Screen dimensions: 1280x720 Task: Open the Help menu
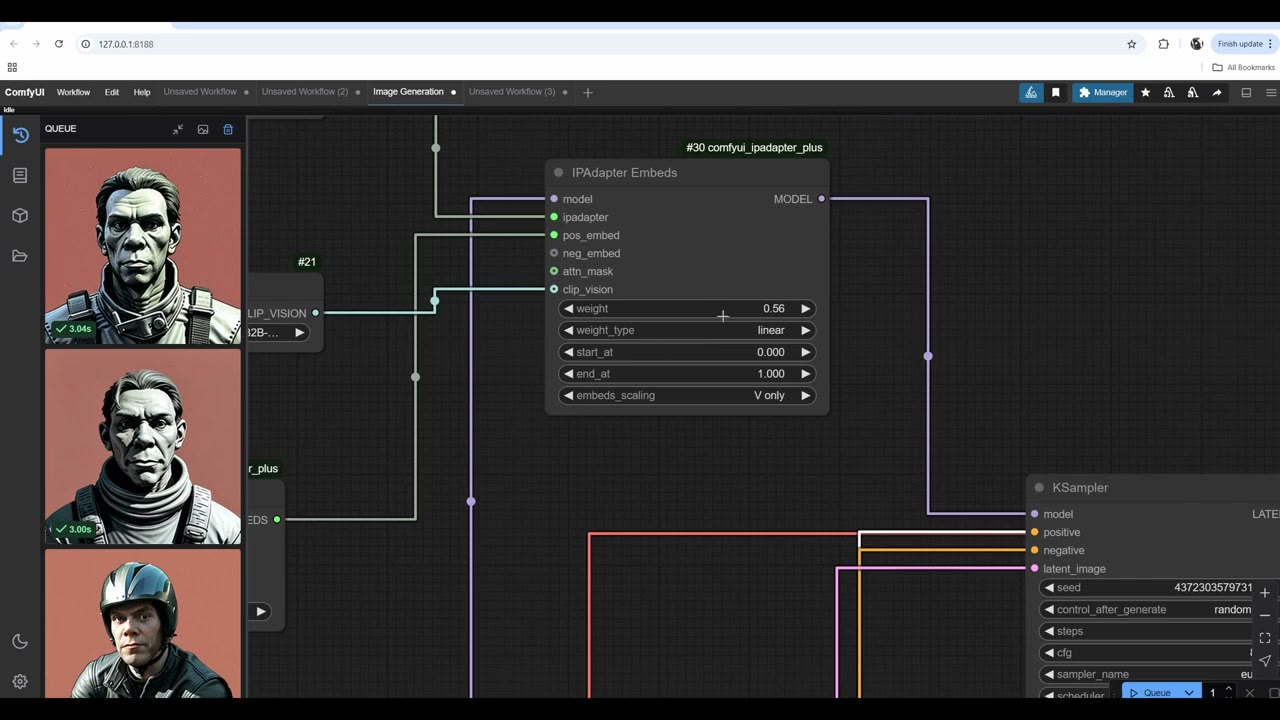[142, 93]
